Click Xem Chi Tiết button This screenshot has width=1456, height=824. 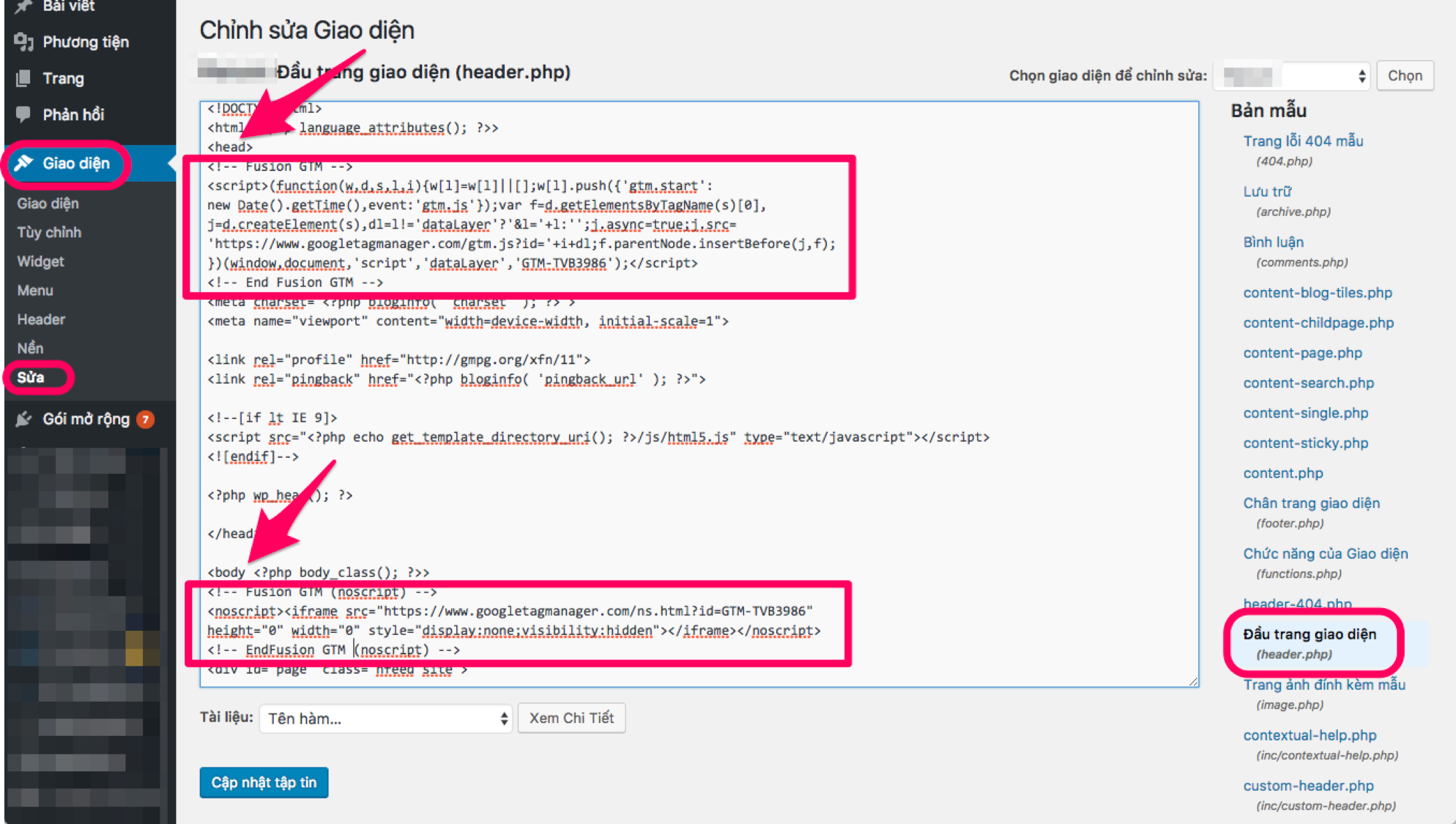571,718
